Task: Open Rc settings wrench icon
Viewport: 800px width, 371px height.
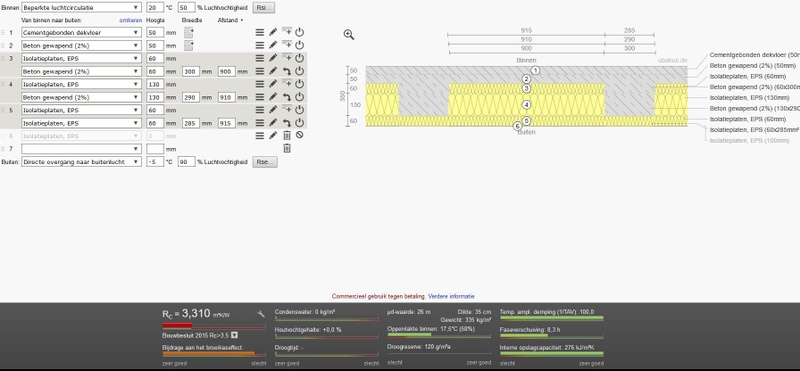Action: coord(261,314)
